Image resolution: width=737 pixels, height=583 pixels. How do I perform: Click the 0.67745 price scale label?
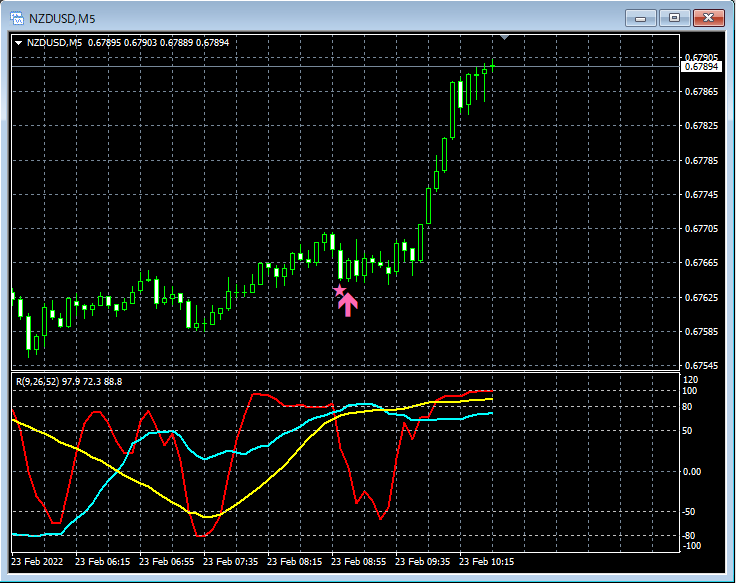click(x=701, y=195)
